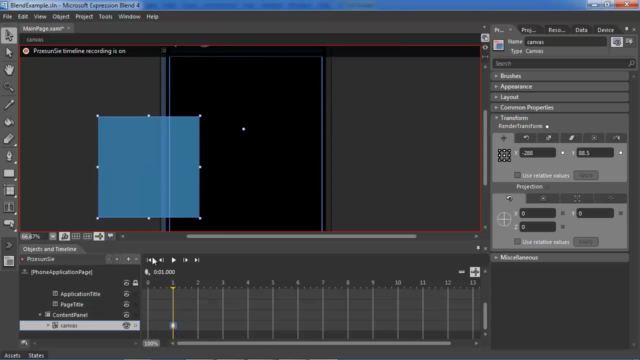
Task: Open the Projection Center of Rotation tab
Action: point(543,198)
